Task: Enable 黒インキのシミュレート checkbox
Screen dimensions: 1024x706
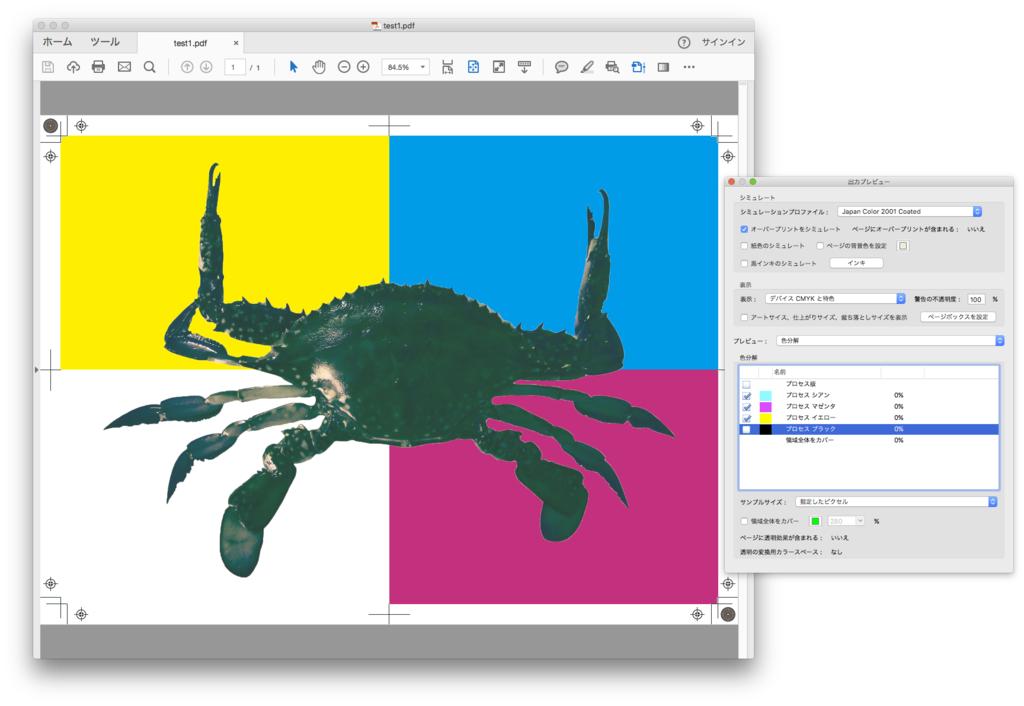Action: tap(744, 263)
